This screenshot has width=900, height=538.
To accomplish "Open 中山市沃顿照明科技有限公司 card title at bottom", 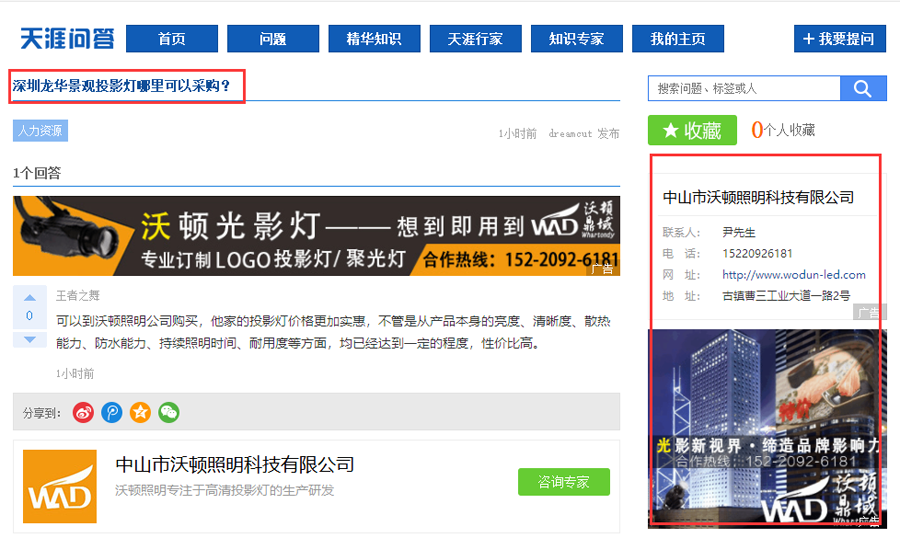I will (235, 465).
